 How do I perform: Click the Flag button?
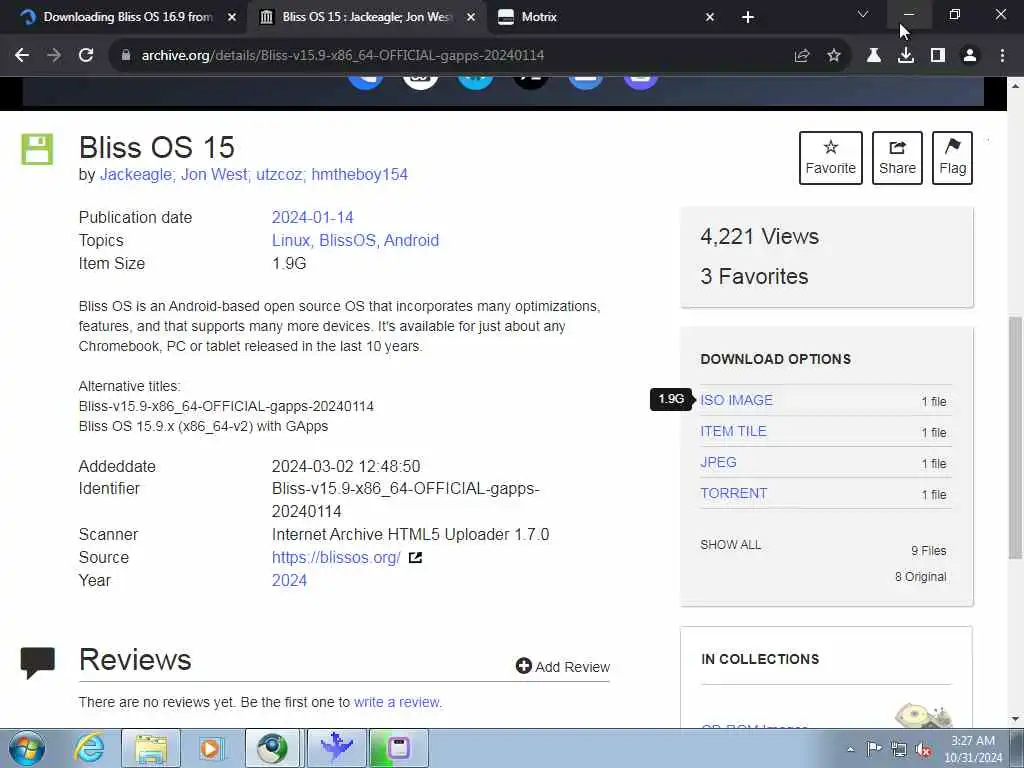pos(952,158)
